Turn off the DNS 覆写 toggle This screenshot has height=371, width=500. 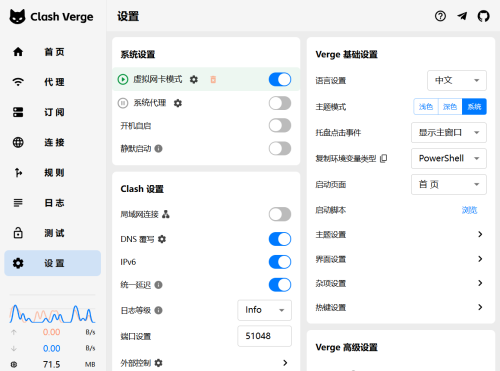click(280, 239)
